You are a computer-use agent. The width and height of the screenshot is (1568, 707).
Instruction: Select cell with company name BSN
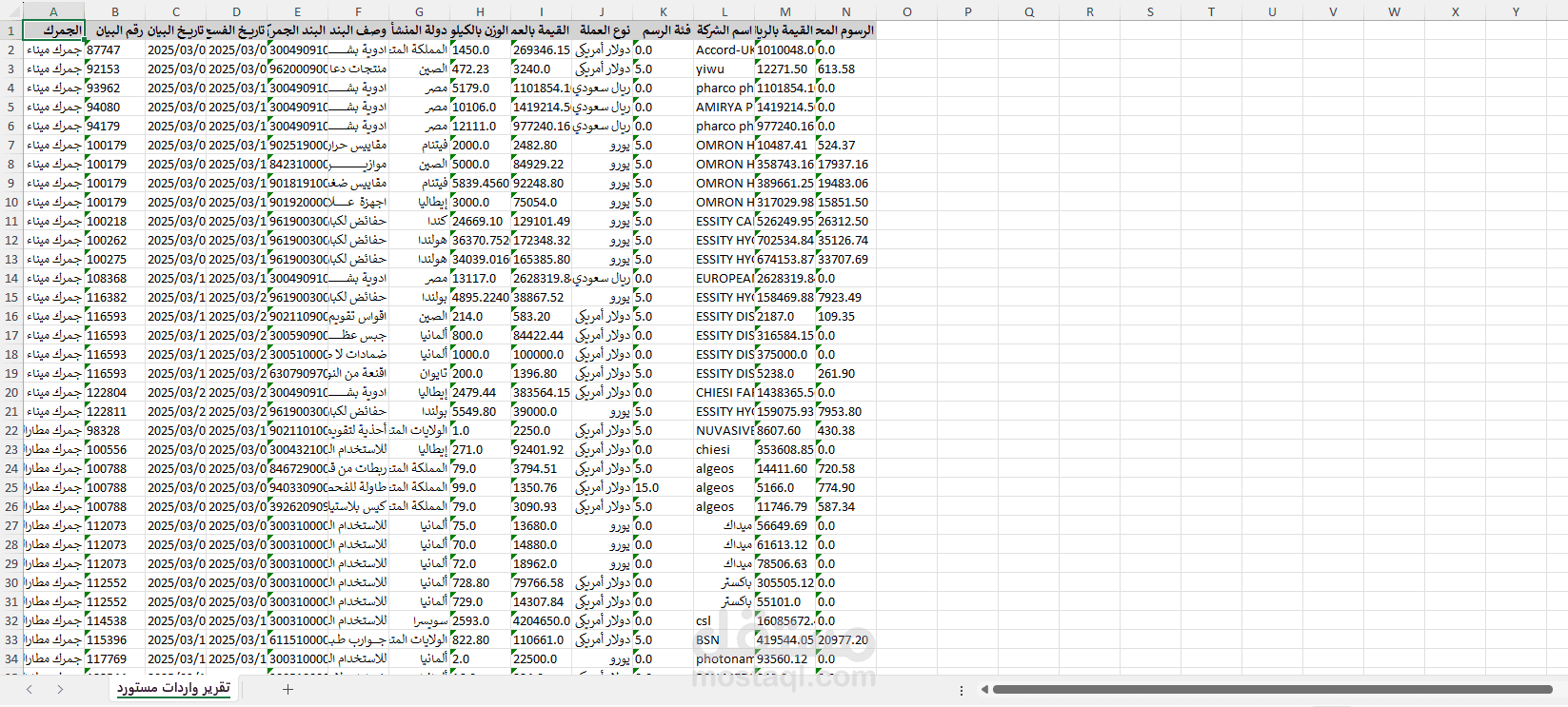coord(724,639)
